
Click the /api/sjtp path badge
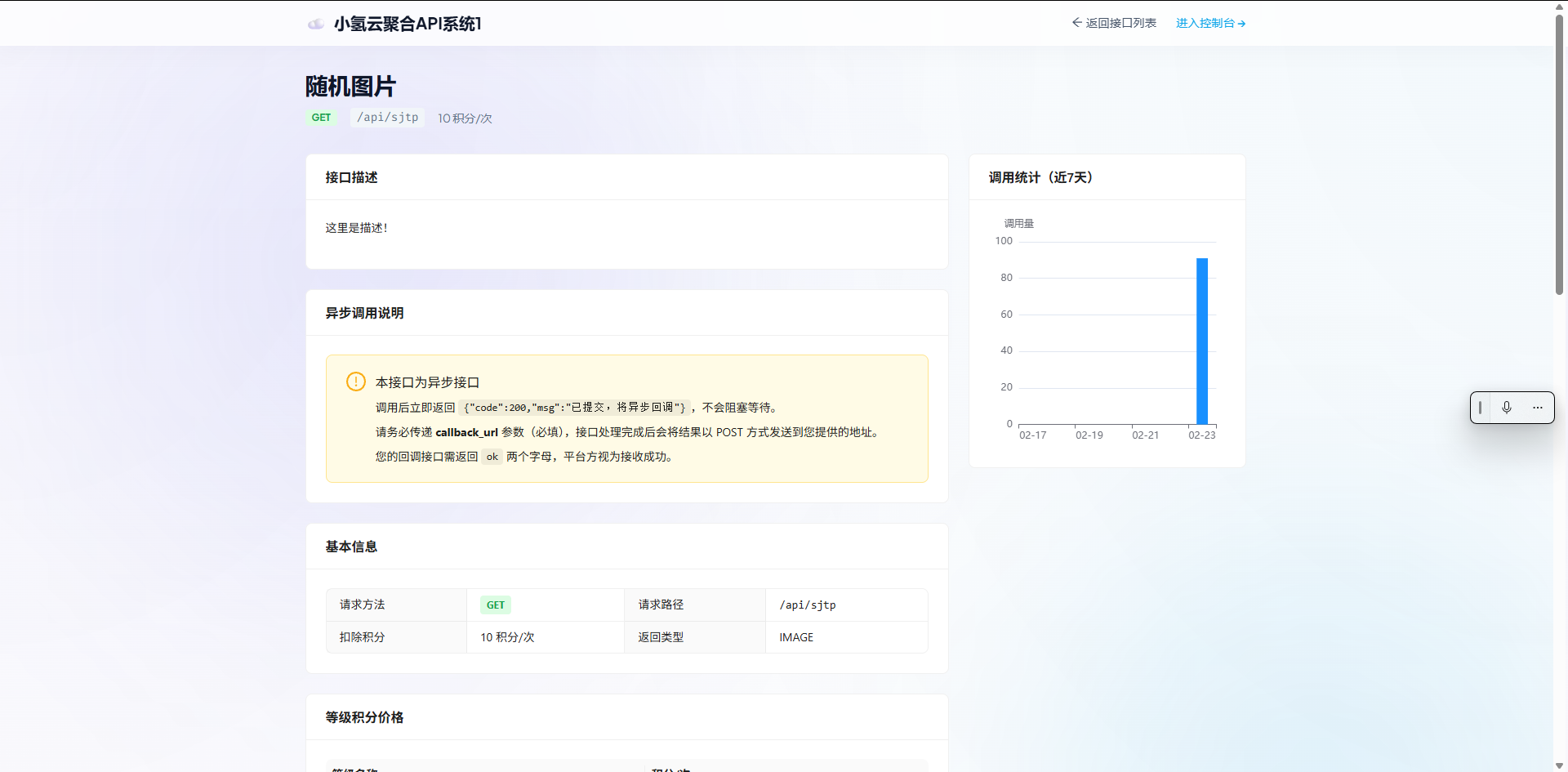click(x=387, y=118)
